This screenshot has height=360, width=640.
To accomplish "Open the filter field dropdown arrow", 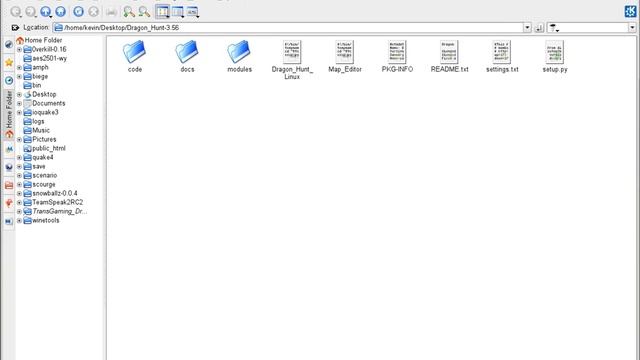I will click(632, 28).
